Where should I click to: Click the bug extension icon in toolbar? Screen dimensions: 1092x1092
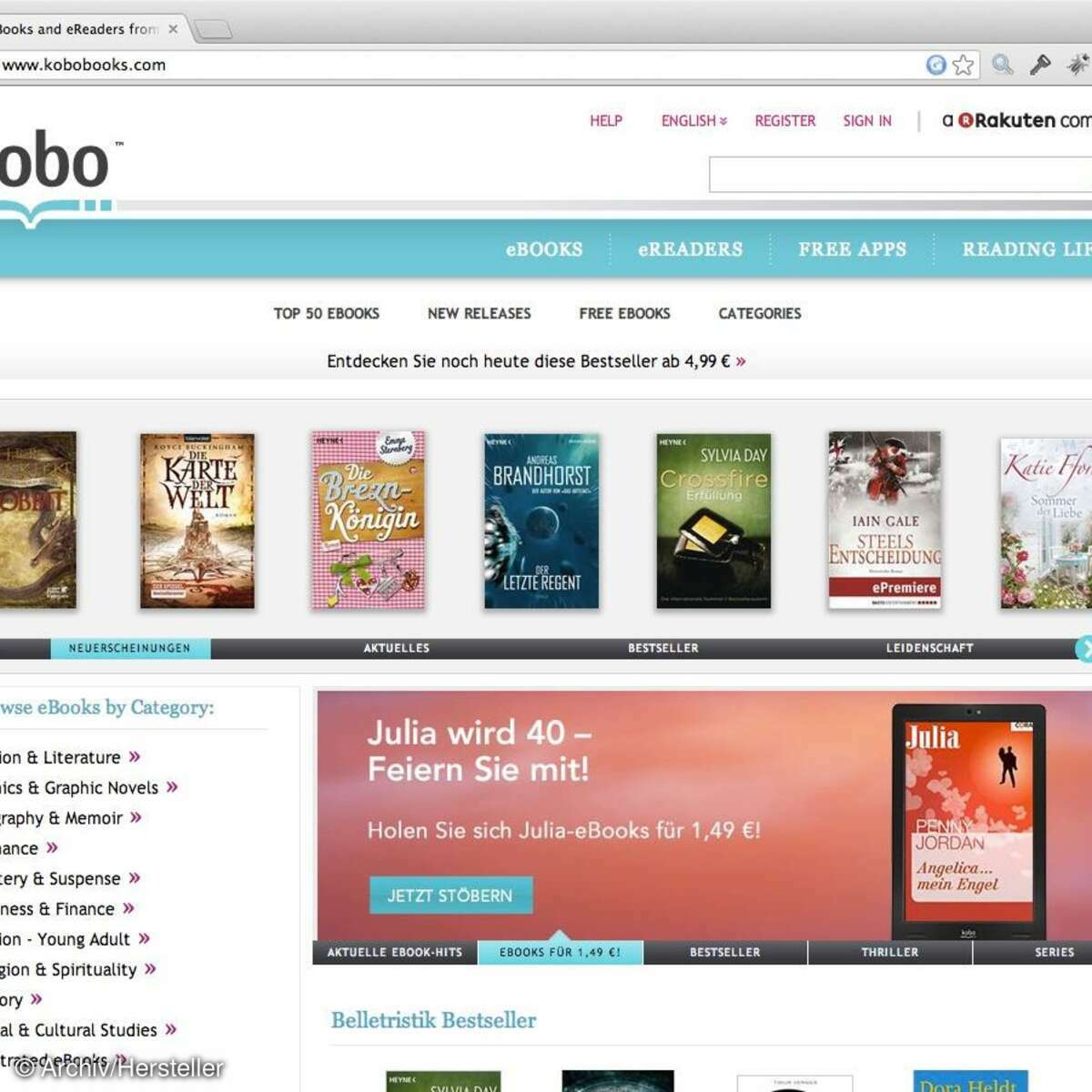click(x=1077, y=65)
